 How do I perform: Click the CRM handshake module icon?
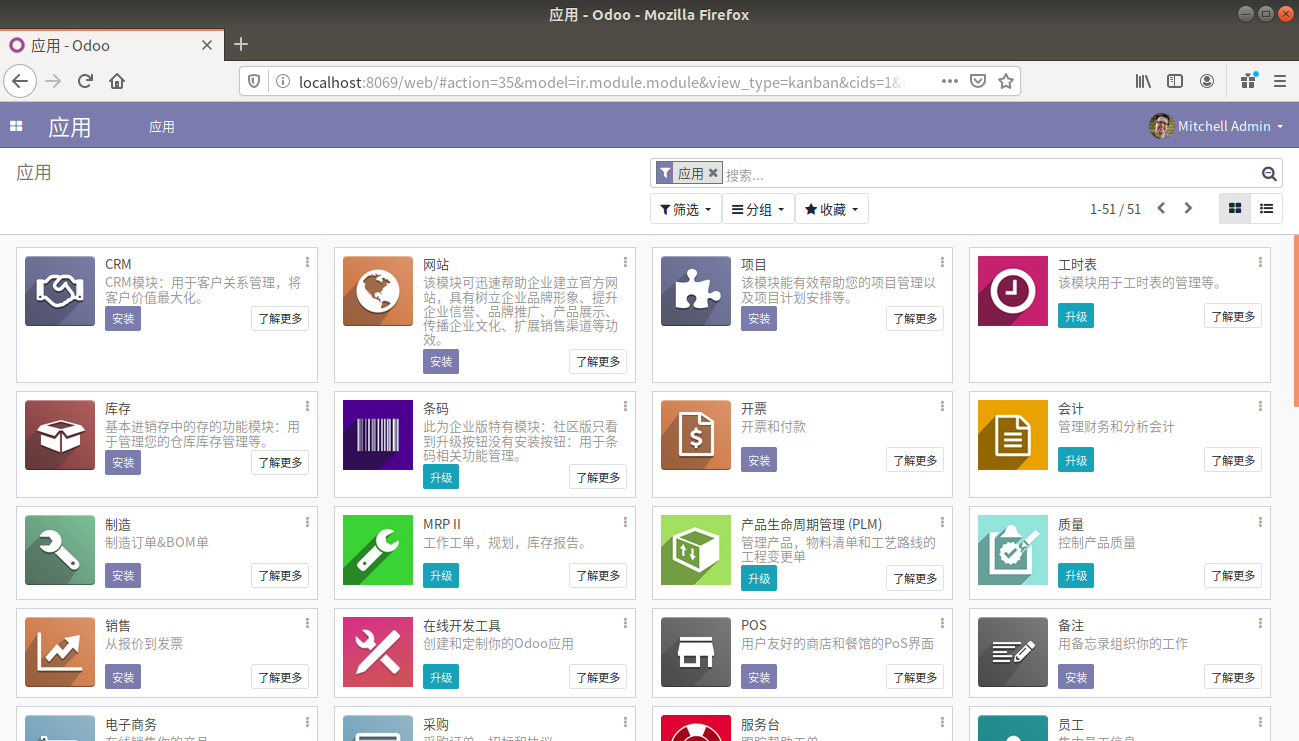point(60,291)
